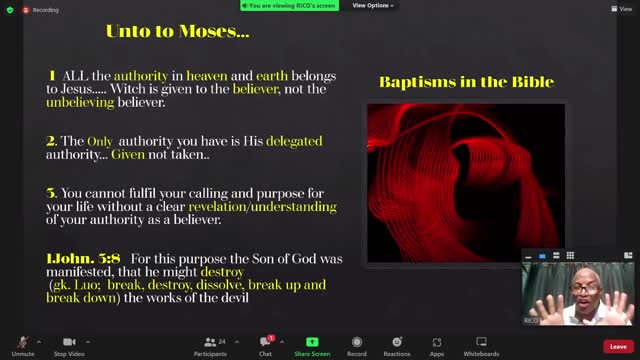Viewport: 640px width, 360px height.
Task: Click the red swirl image on slide
Action: [466, 183]
